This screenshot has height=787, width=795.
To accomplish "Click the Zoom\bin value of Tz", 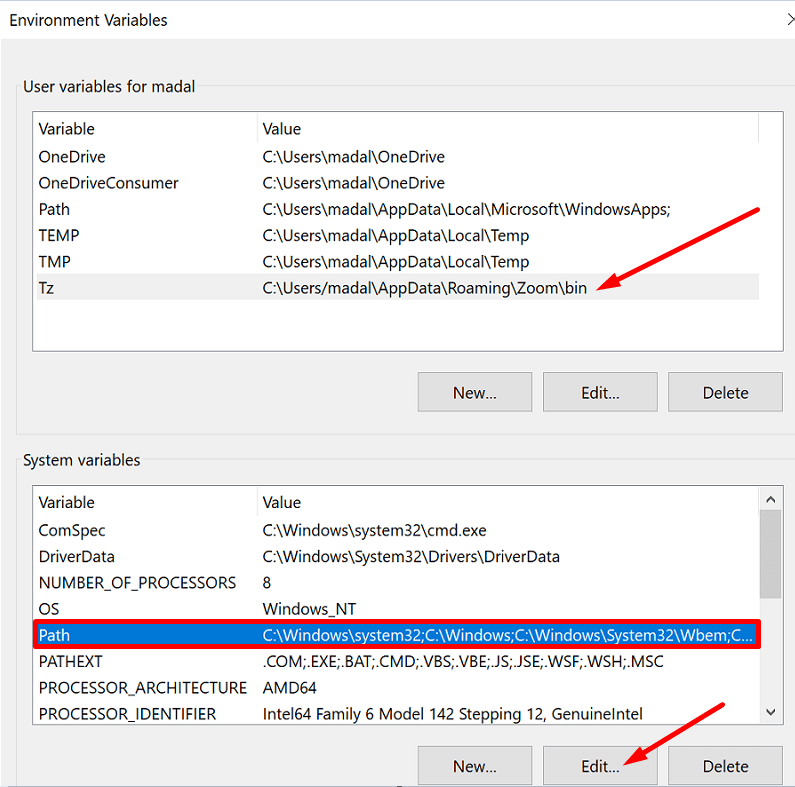I will 424,288.
